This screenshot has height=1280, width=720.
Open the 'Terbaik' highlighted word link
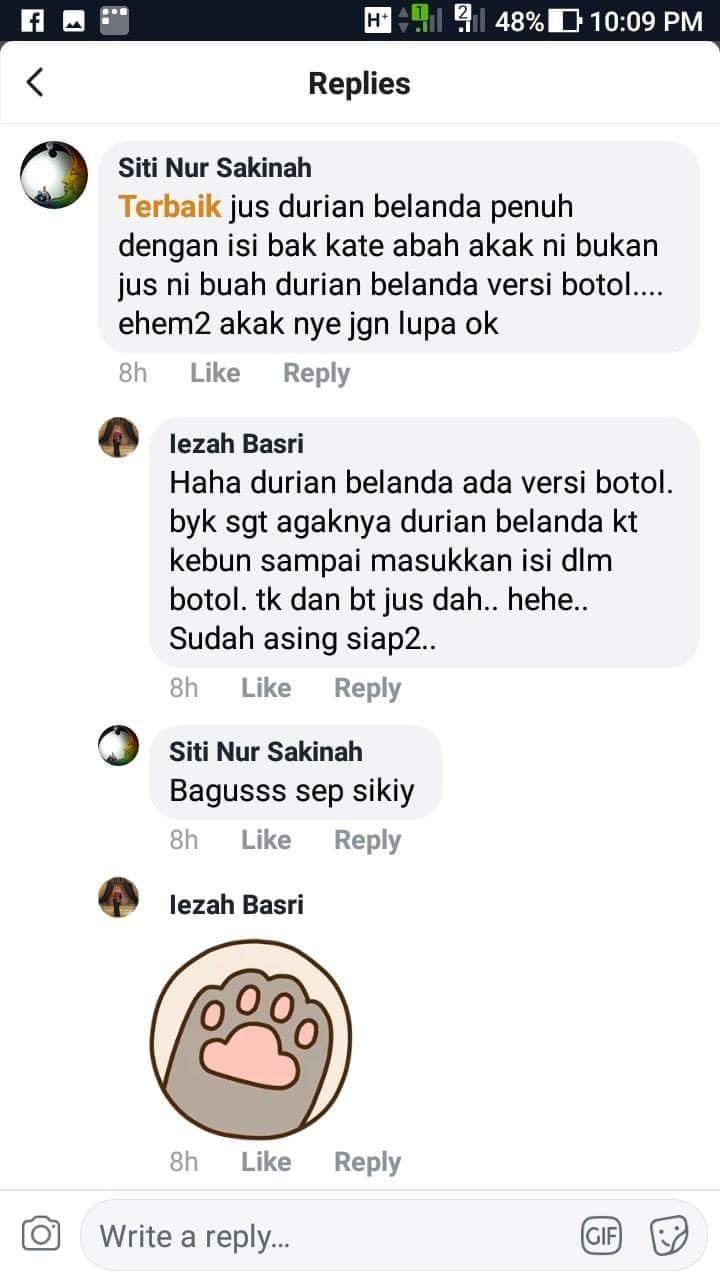pyautogui.click(x=169, y=206)
